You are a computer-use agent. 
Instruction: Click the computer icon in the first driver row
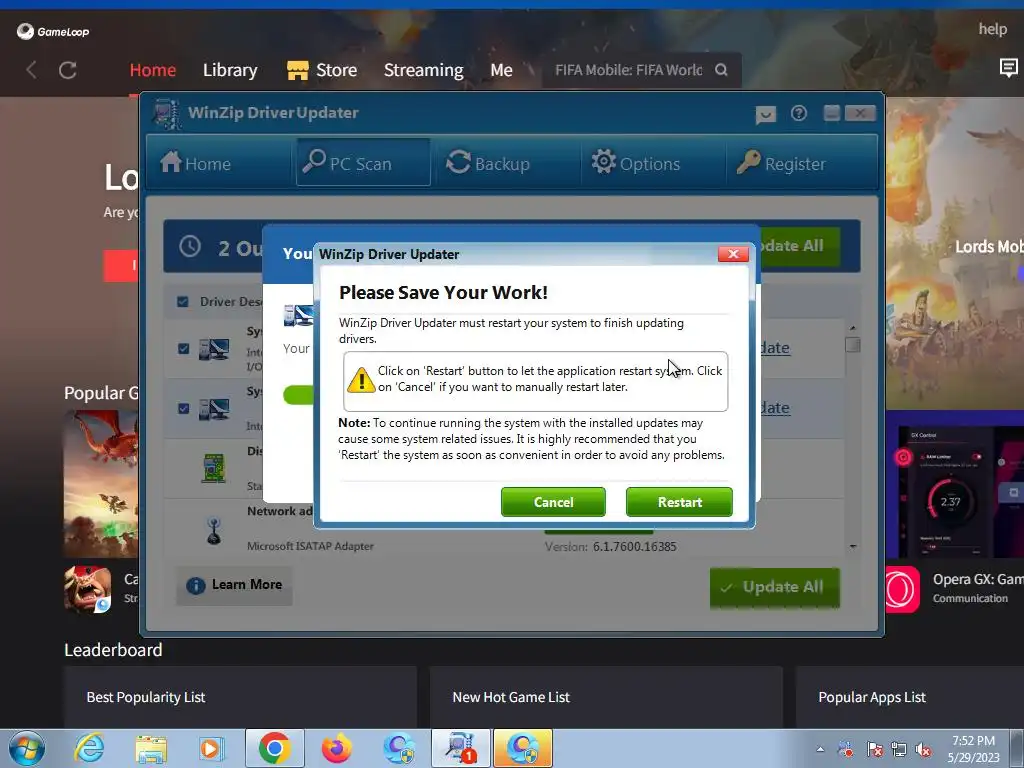tap(214, 349)
